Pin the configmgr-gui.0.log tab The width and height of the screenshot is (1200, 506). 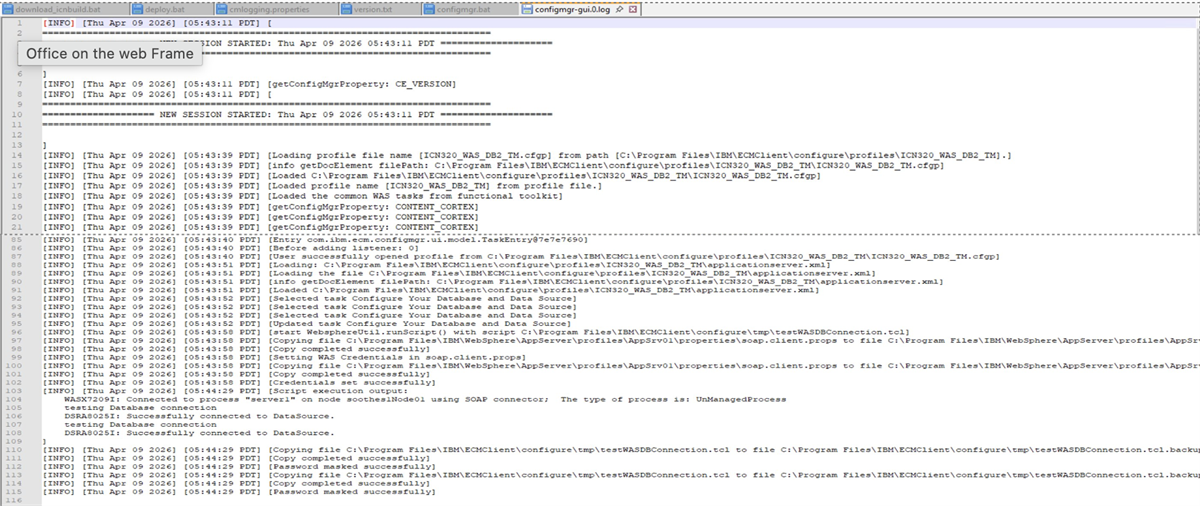[620, 8]
